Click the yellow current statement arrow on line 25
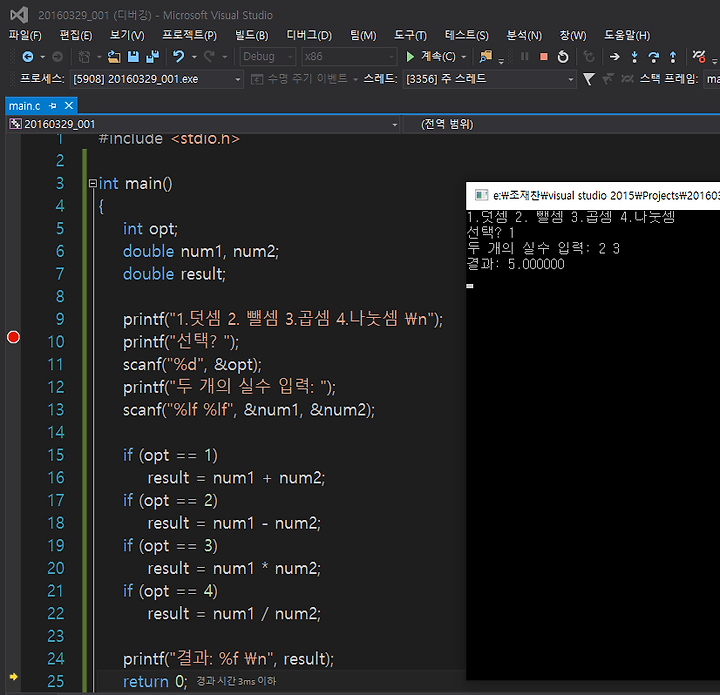The width and height of the screenshot is (720, 695). click(x=13, y=677)
